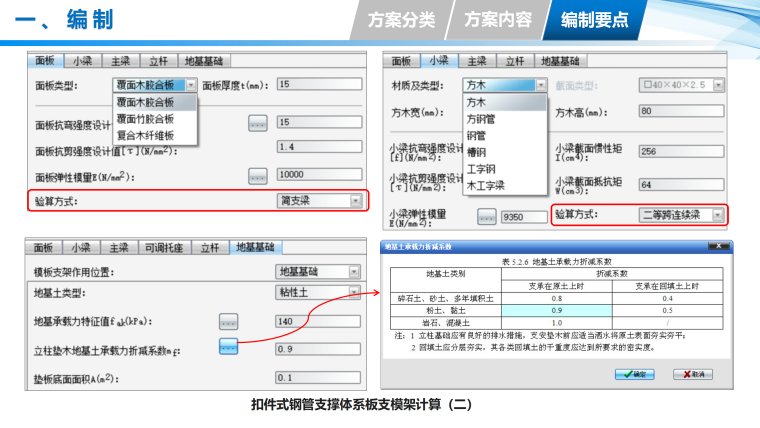
Task: Choose 方钢管 in the material list
Action: pos(482,119)
